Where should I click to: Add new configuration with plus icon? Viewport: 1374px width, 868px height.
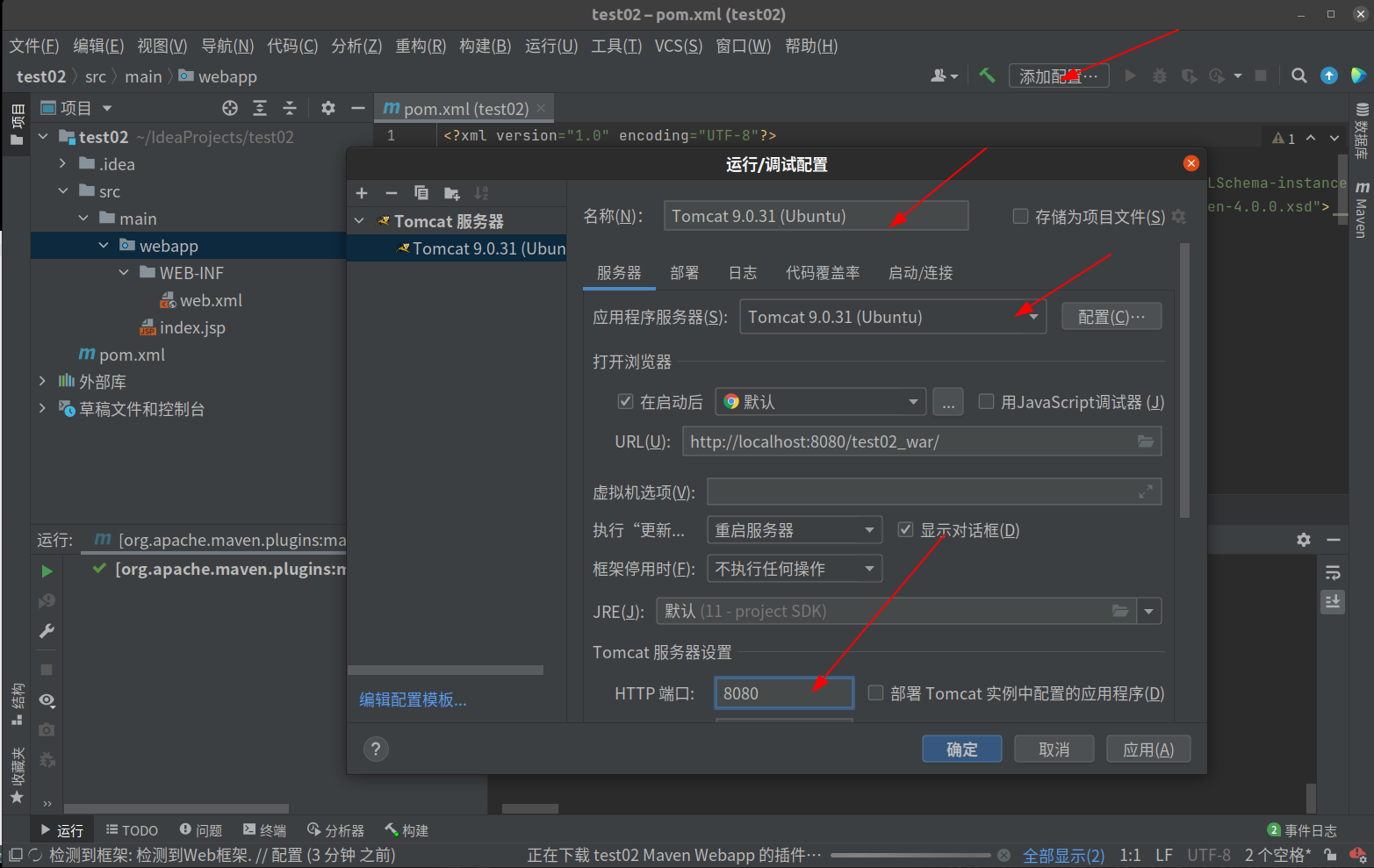(362, 193)
